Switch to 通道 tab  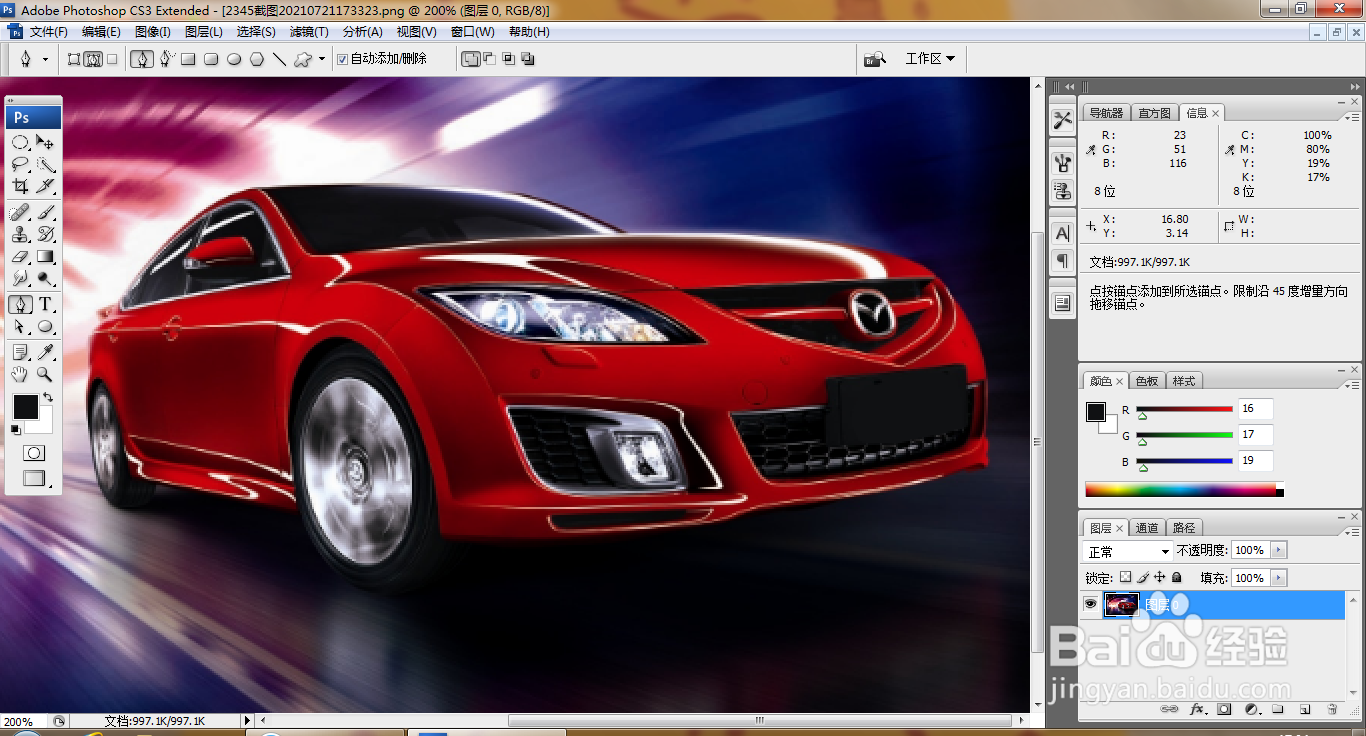click(x=1147, y=528)
